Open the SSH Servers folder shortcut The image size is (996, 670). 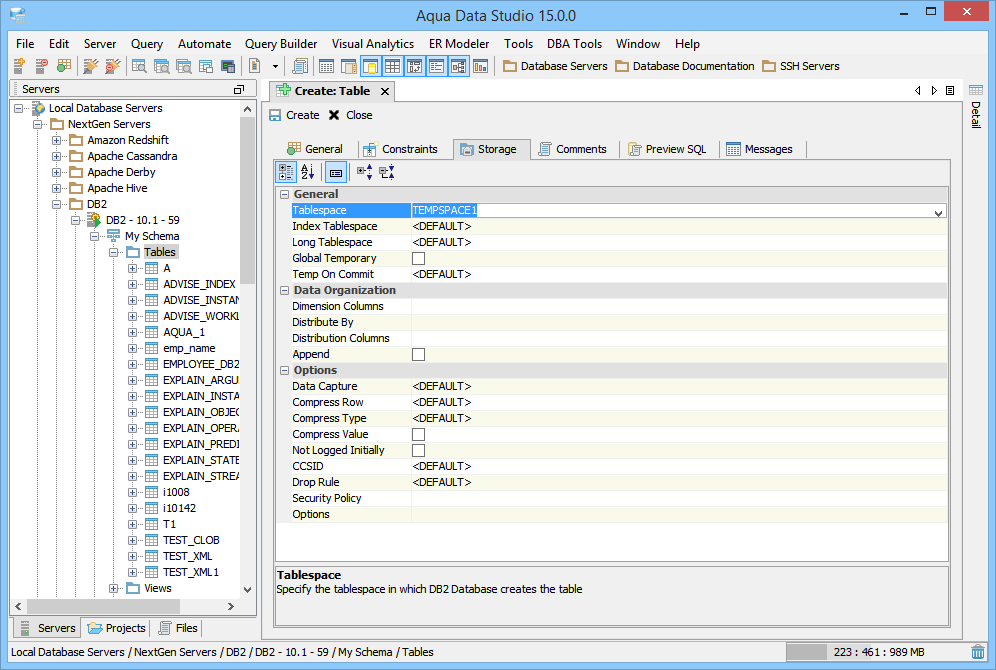[x=801, y=66]
